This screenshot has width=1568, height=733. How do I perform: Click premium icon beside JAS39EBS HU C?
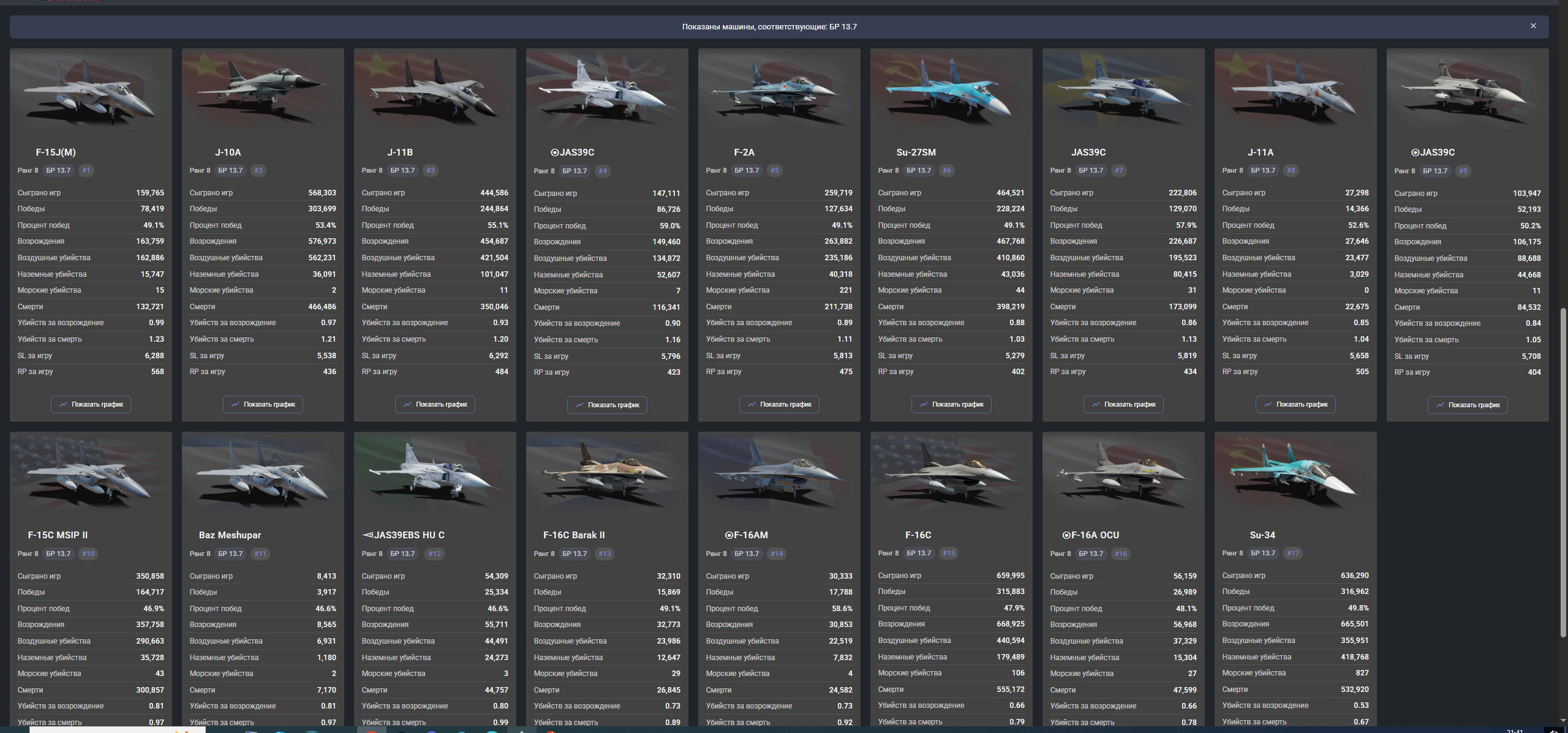(x=367, y=535)
